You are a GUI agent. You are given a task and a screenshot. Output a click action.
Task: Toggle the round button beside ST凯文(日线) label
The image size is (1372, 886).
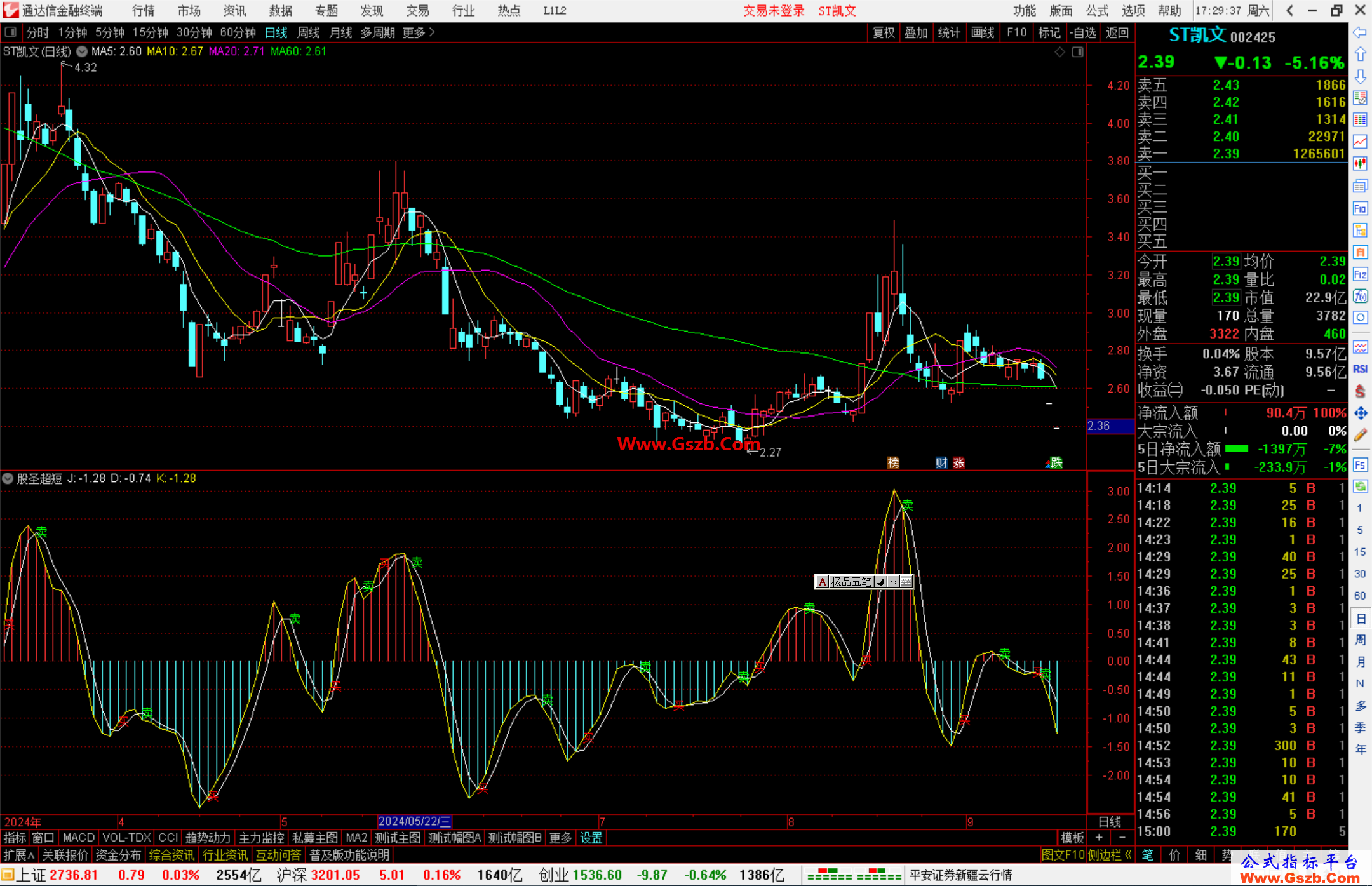click(82, 51)
